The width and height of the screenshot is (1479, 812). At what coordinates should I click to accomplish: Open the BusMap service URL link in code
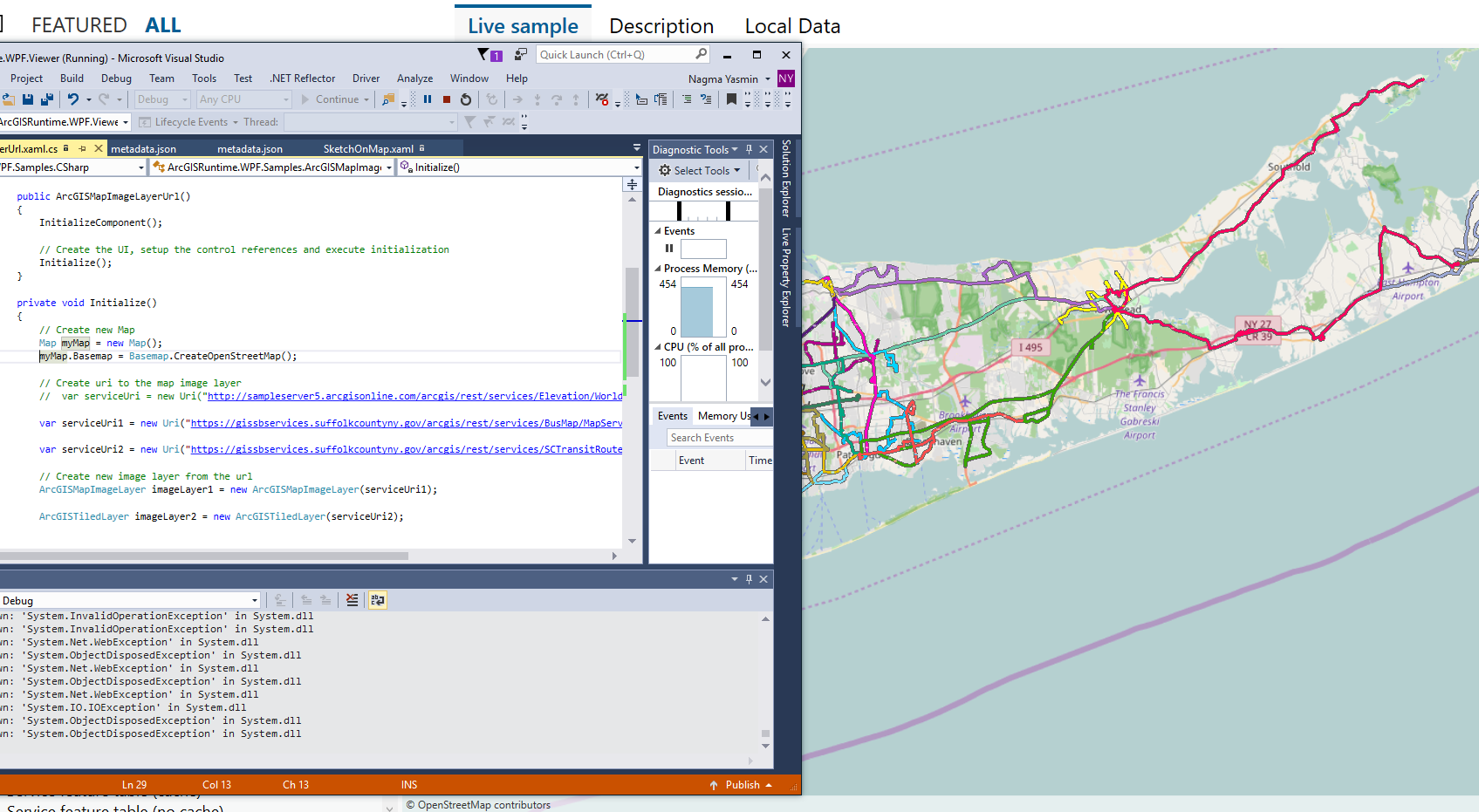click(407, 423)
